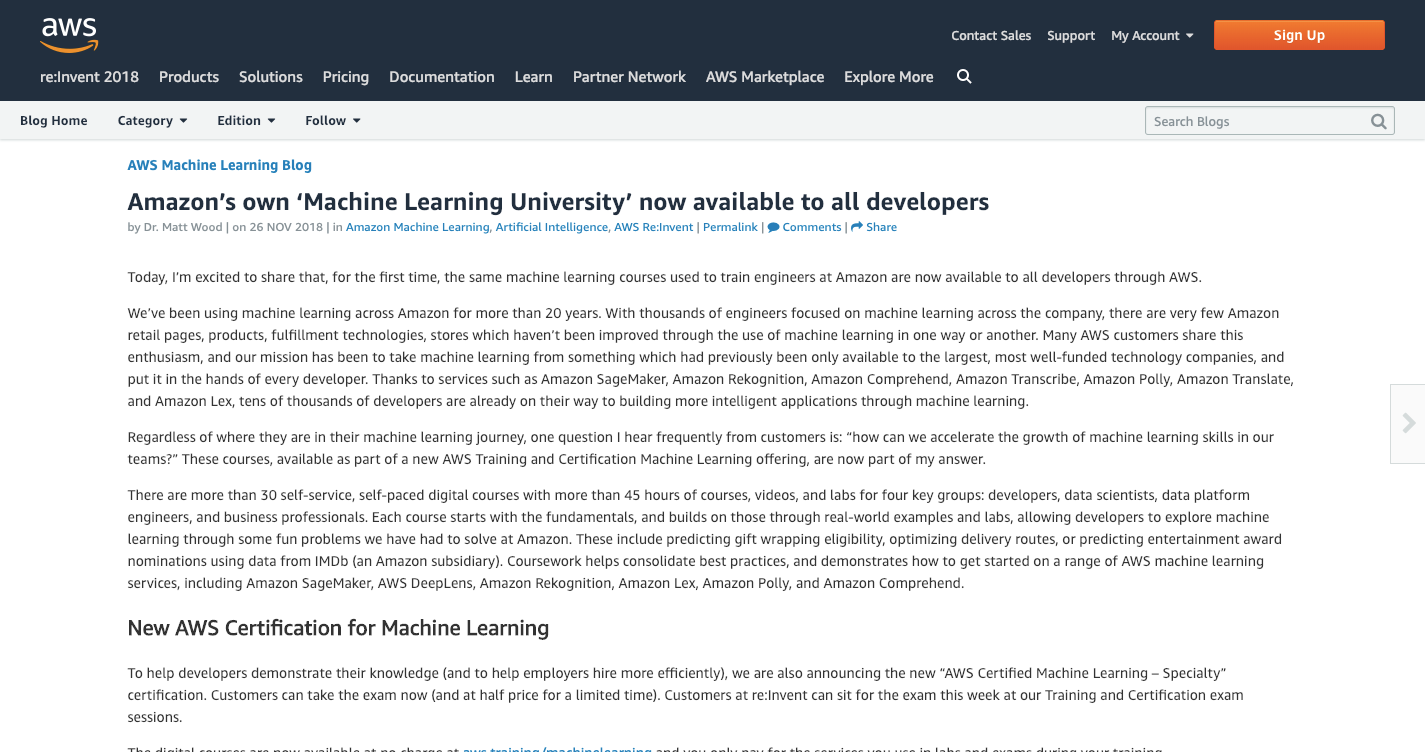Viewport: 1425px width, 752px height.
Task: Open the Share link with arrow icon
Action: pos(874,227)
